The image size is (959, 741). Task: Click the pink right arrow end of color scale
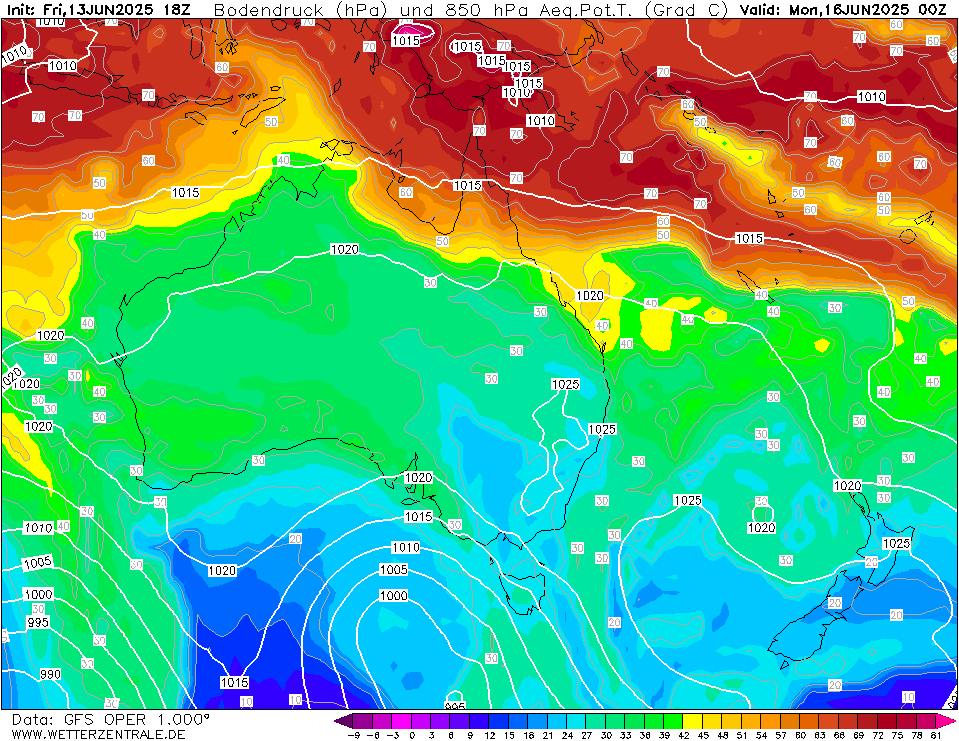tap(944, 720)
